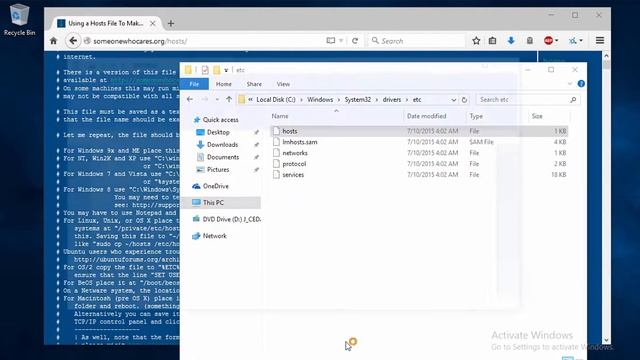640x360 pixels.
Task: Click Explorer help question mark icon
Action: (x=581, y=84)
